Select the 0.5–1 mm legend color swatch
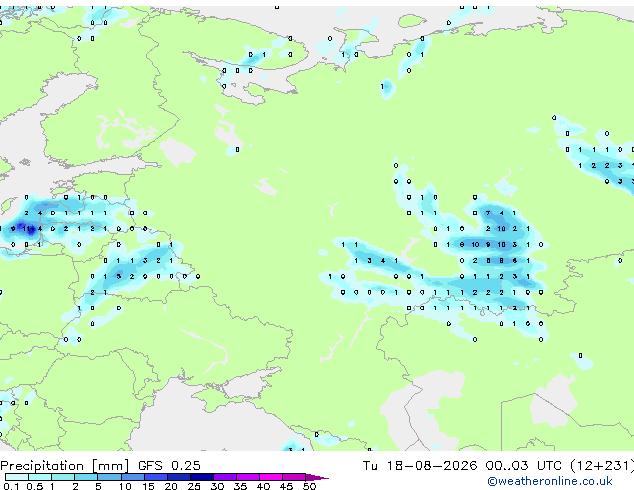Screen dimensions: 634x490 pyautogui.click(x=40, y=477)
